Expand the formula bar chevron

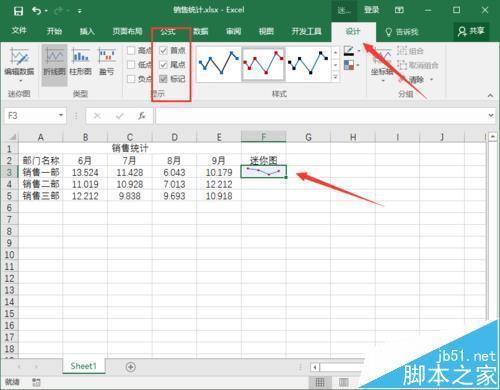[491, 116]
